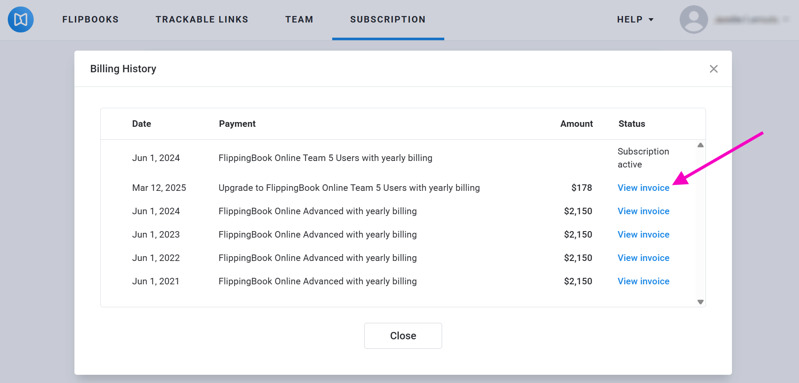
Task: View invoice for Jun 1, 2021 payment
Action: tap(643, 282)
